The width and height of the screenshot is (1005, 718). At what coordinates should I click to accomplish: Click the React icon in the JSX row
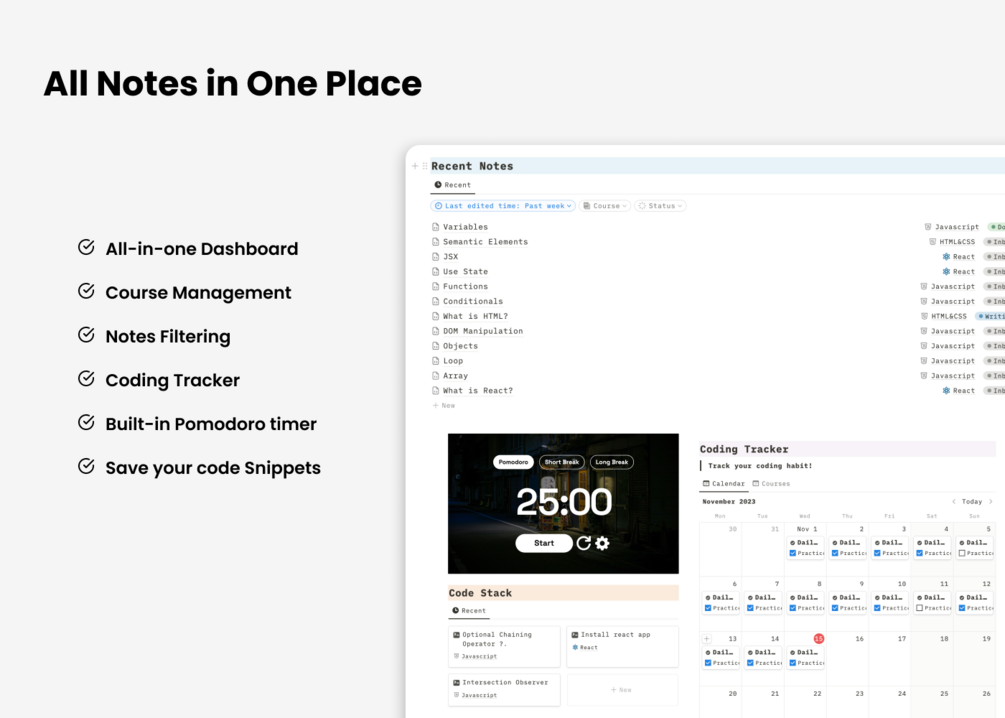(946, 256)
